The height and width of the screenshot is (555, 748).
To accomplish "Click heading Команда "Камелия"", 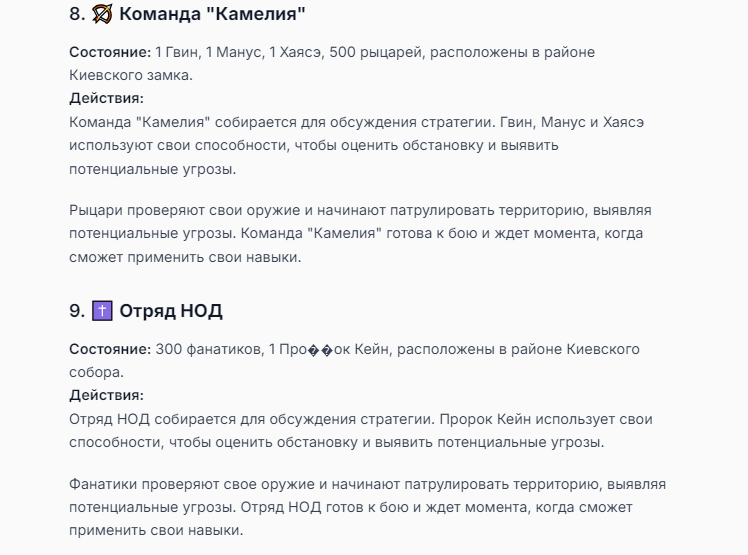I will [212, 14].
